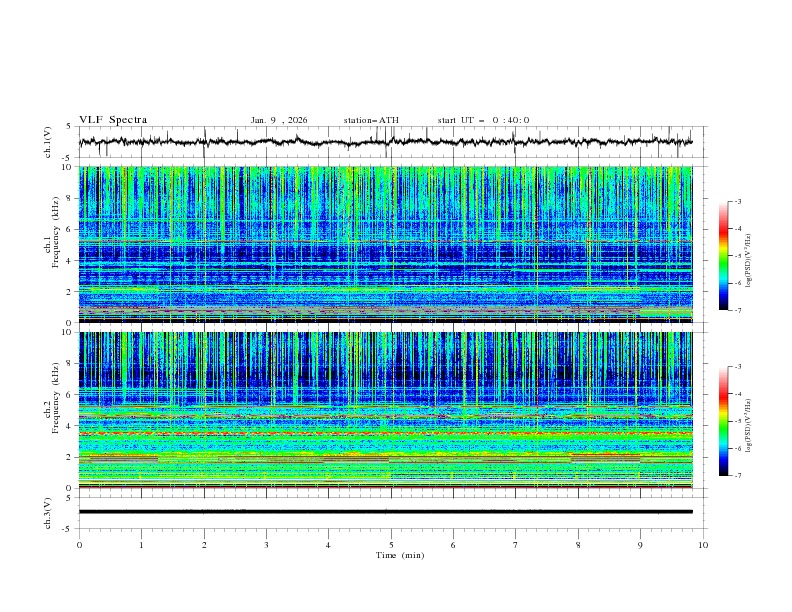Click the ch.2 frequency axis "2" tick label
Screen dimensions: 792x612
(x=71, y=457)
